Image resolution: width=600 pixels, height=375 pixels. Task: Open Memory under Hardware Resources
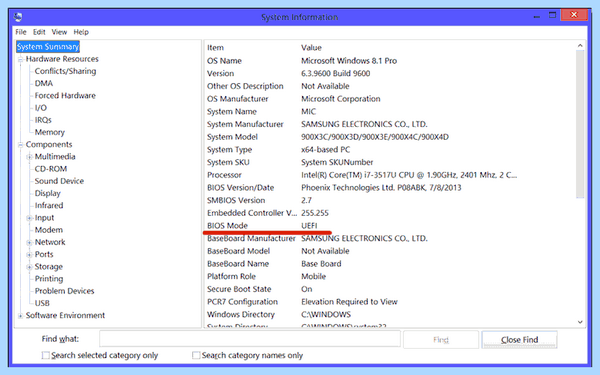(x=50, y=132)
